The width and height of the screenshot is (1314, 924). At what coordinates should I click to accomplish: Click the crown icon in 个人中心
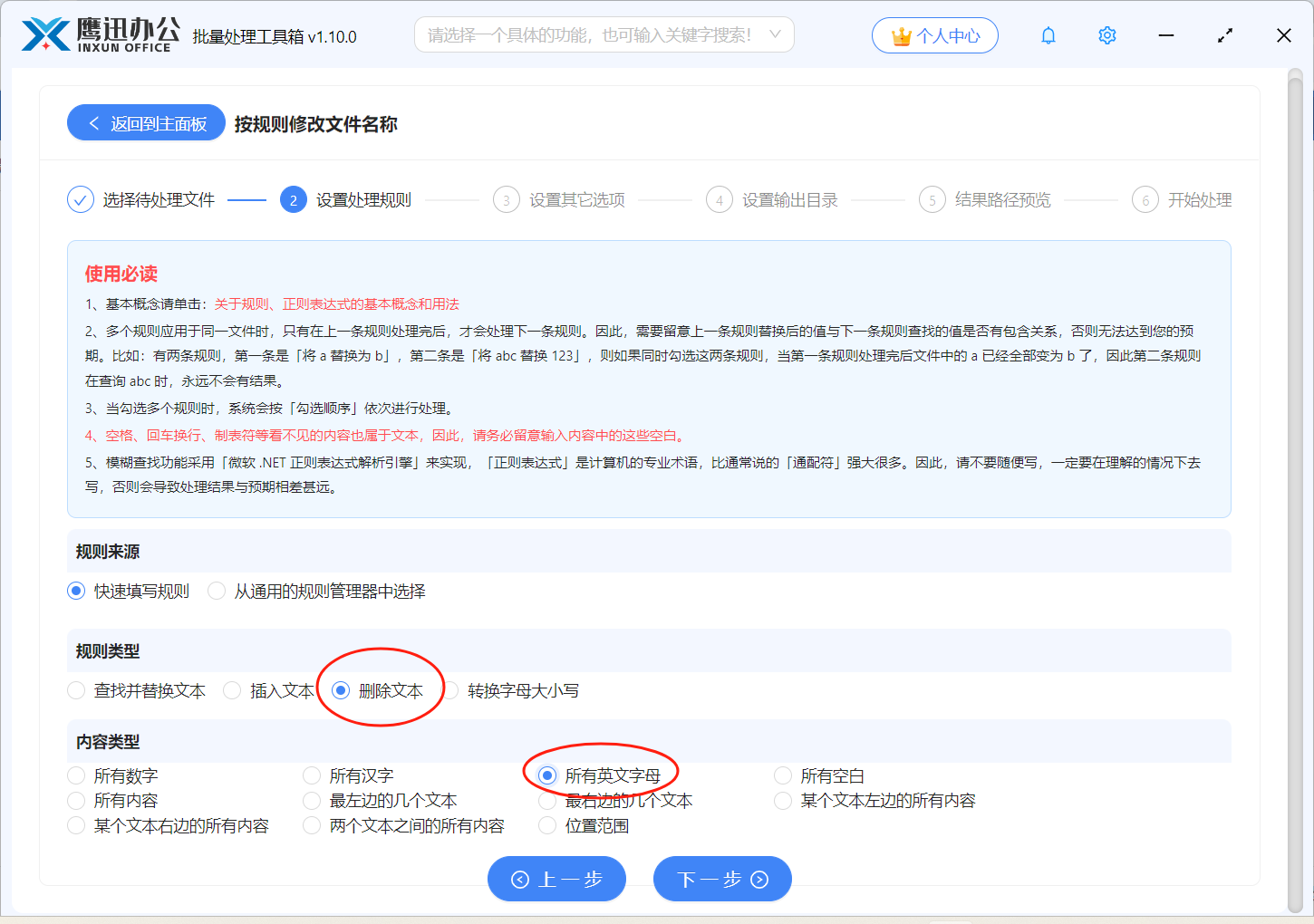pyautogui.click(x=901, y=36)
